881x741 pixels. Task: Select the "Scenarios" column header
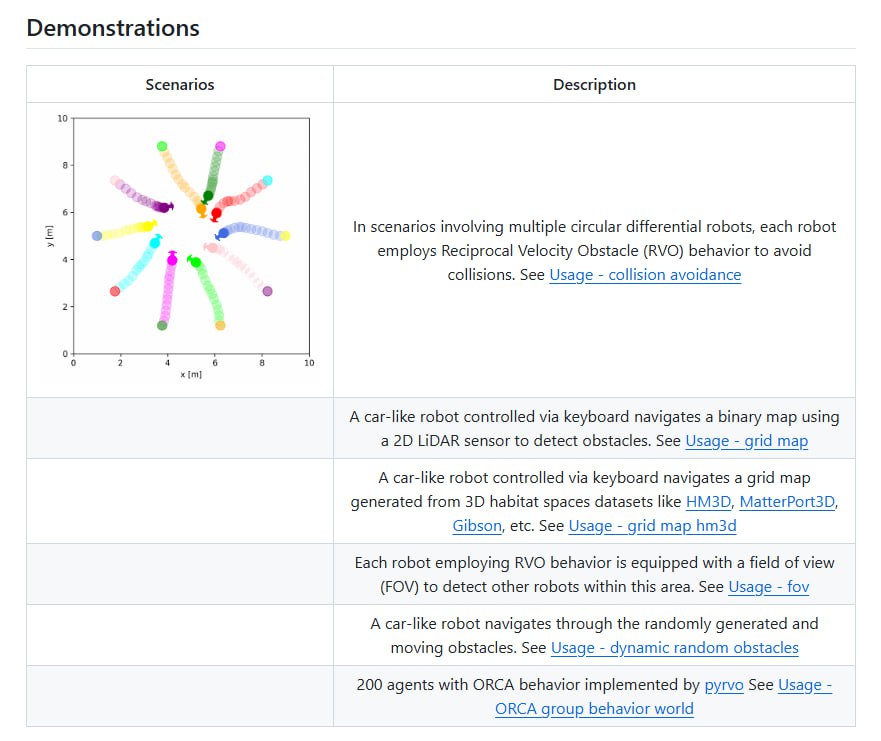[x=180, y=85]
